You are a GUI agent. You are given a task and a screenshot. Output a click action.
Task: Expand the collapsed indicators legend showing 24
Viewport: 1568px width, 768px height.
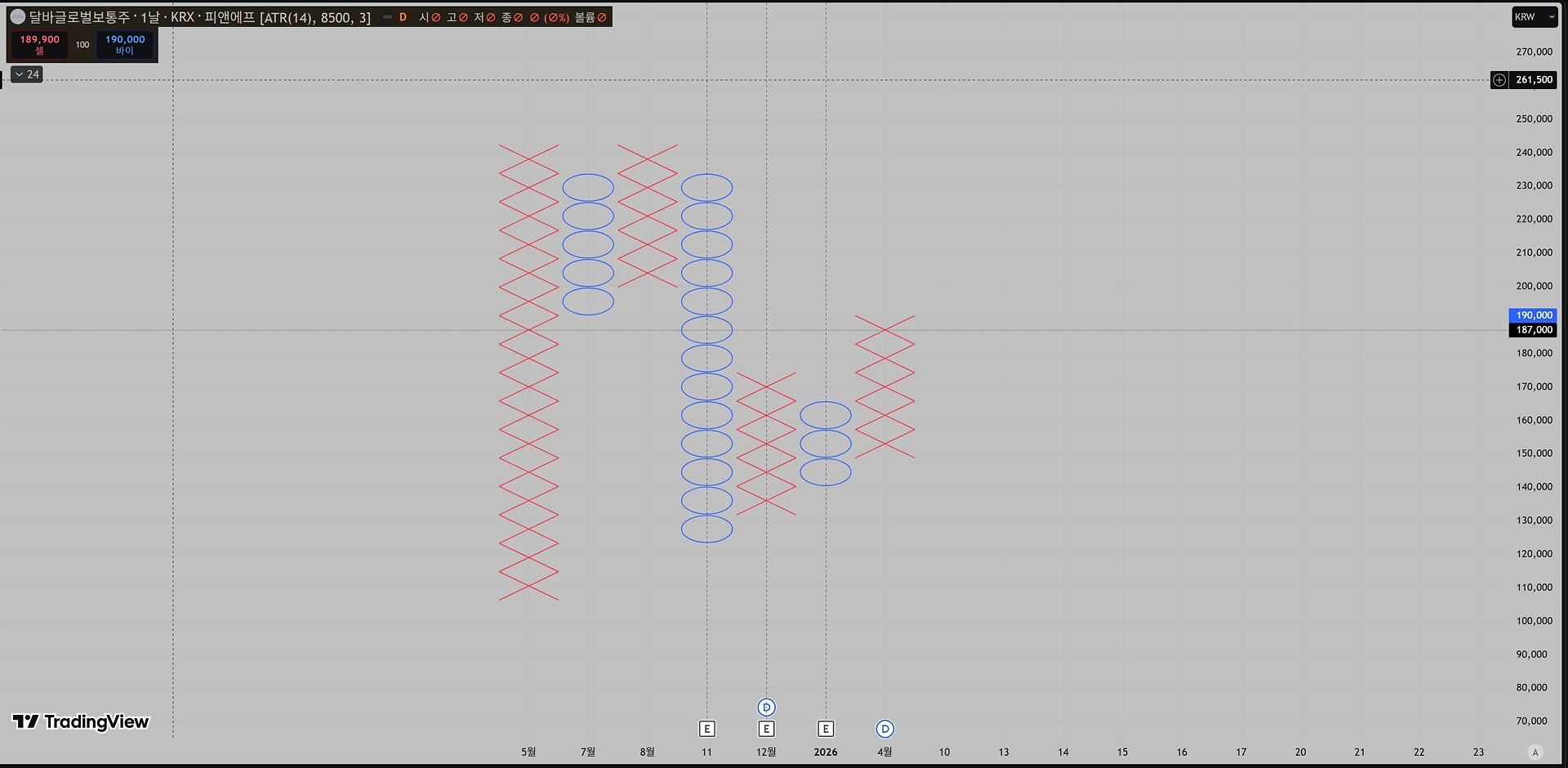click(26, 74)
